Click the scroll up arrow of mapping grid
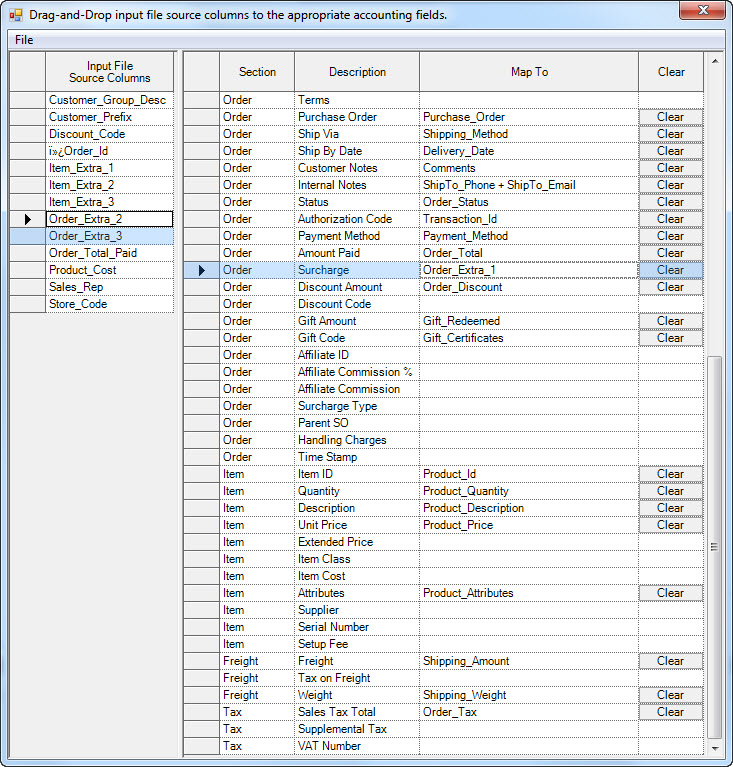 [715, 61]
